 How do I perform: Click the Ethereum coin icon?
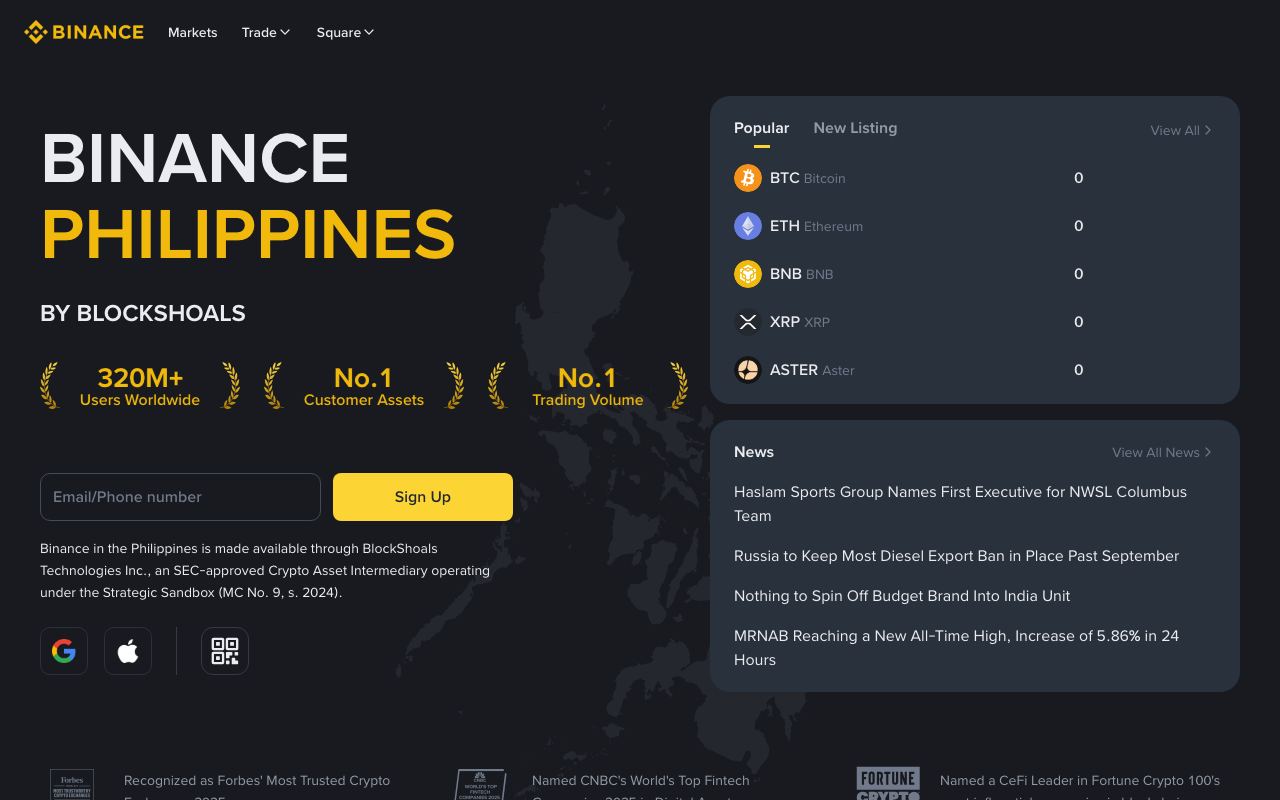click(x=748, y=226)
